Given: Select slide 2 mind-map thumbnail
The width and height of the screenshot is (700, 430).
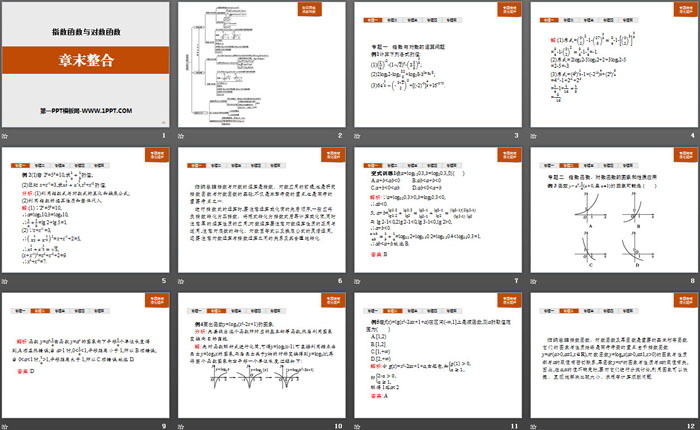Looking at the screenshot, I should point(262,65).
